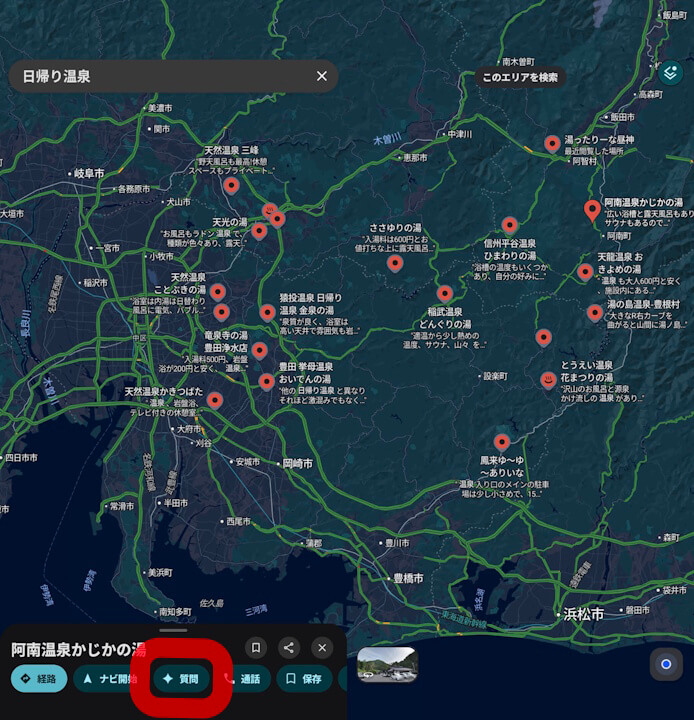Bookmark icon in place card header

(256, 647)
